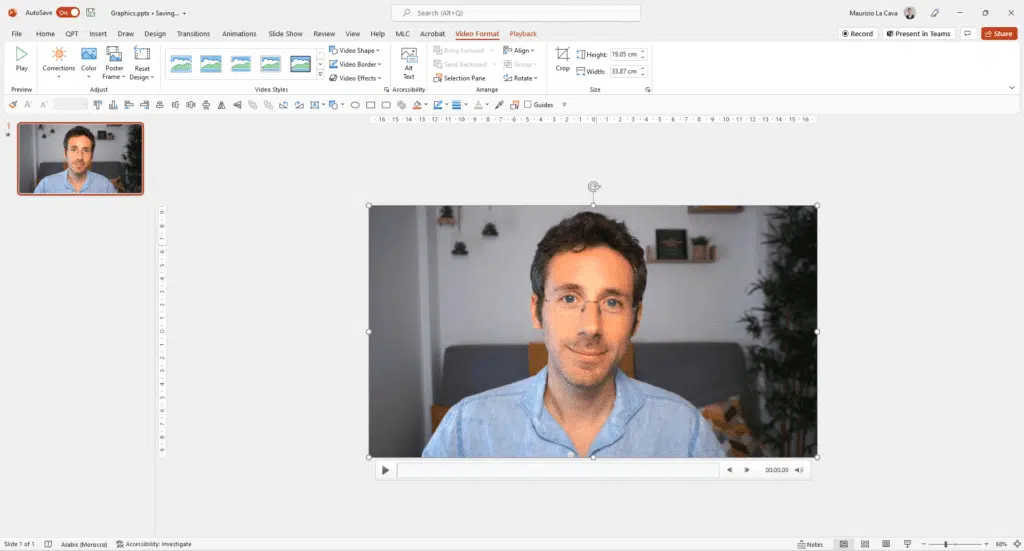Click the zoom slider in the status bar
The height and width of the screenshot is (551, 1024).
(946, 544)
